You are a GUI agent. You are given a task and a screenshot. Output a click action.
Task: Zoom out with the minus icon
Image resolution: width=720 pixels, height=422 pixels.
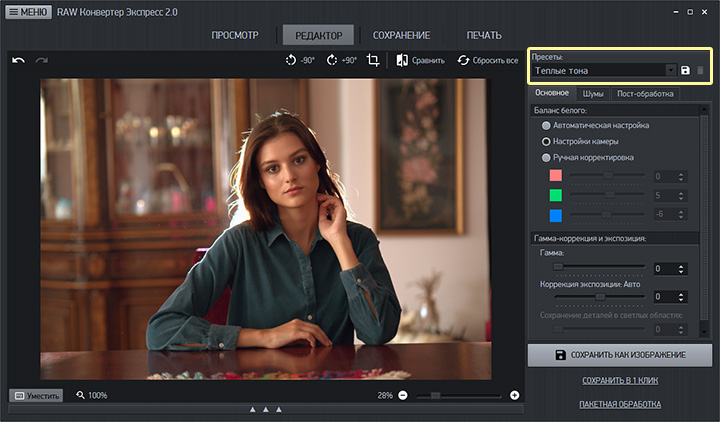pyautogui.click(x=403, y=395)
